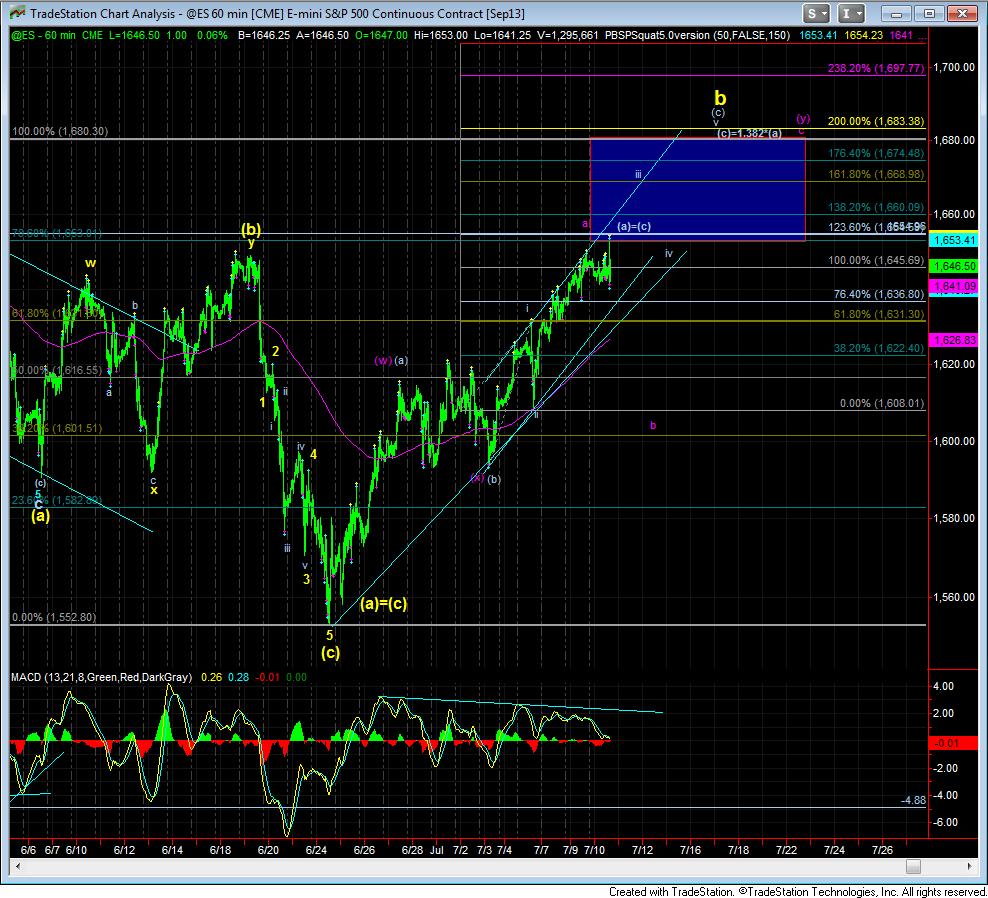Open the S symbol link dropdown
The image size is (988, 898).
pyautogui.click(x=817, y=13)
